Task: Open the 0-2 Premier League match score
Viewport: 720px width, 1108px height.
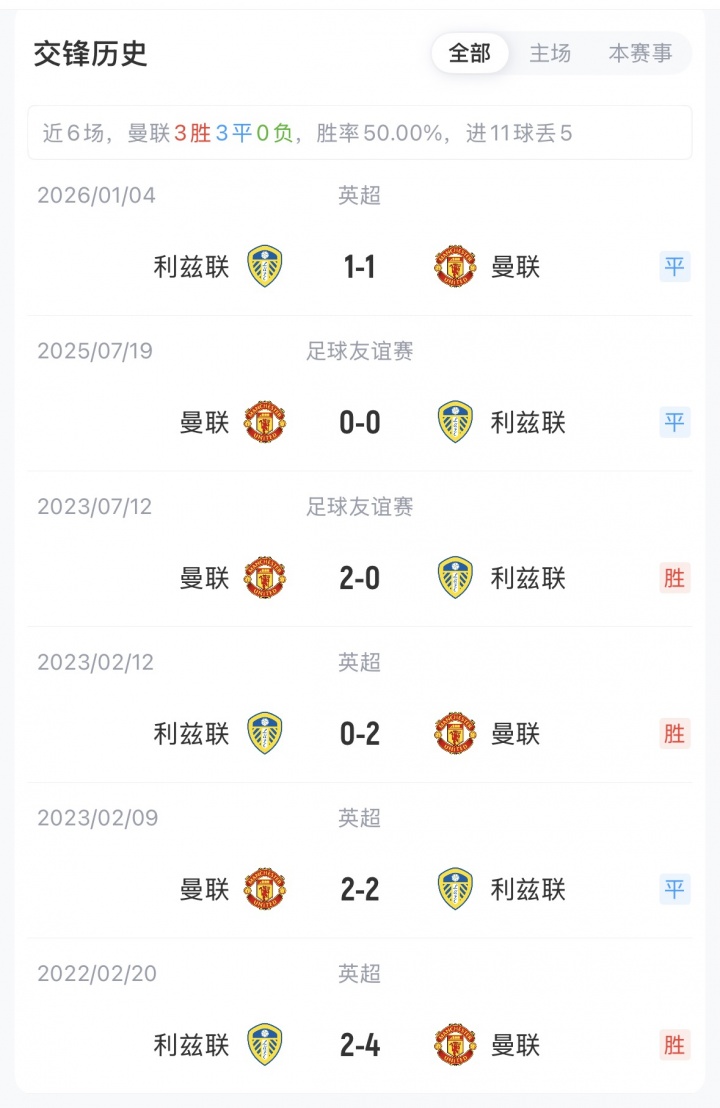Action: tap(359, 734)
